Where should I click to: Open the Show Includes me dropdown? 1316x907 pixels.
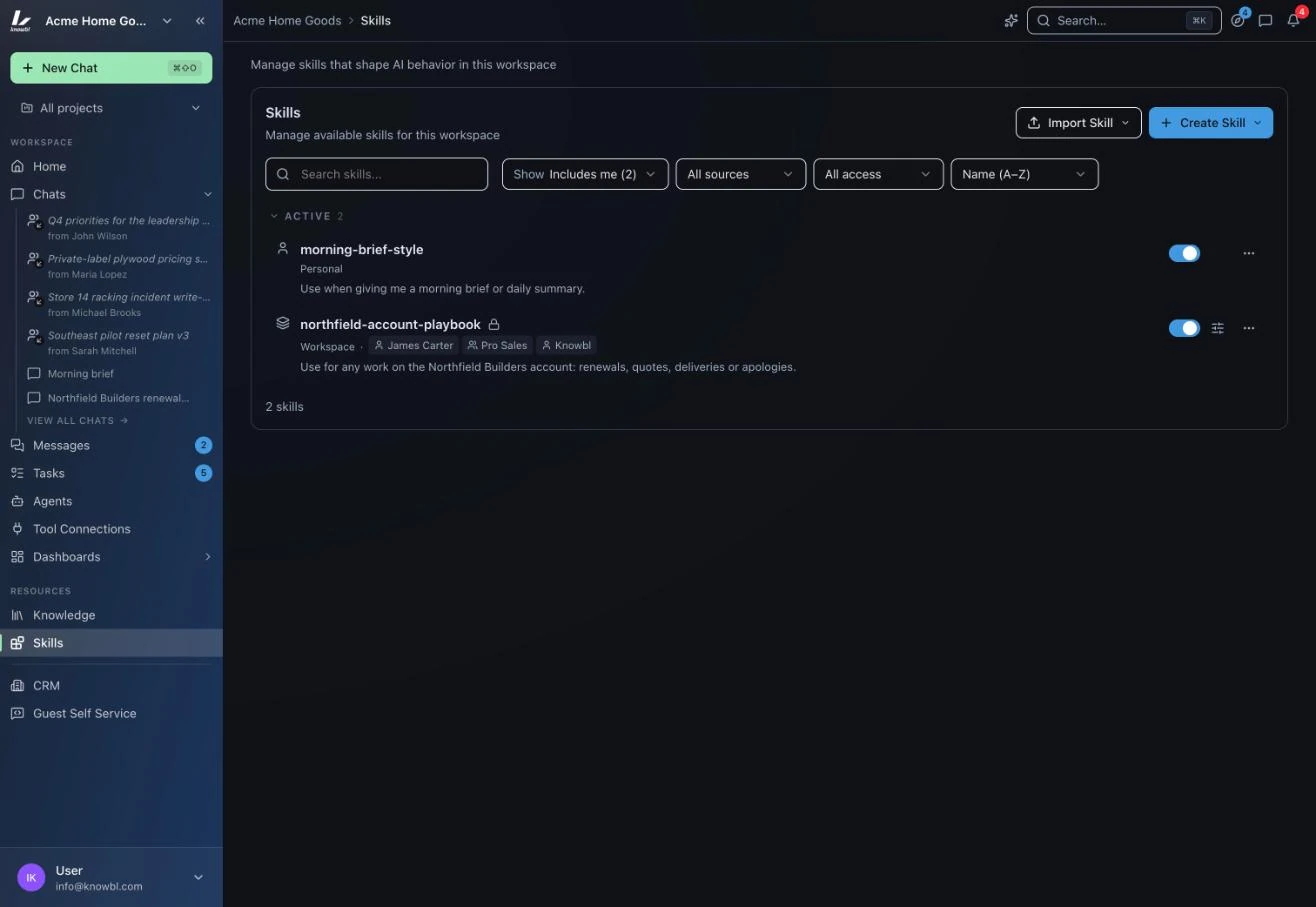(585, 174)
